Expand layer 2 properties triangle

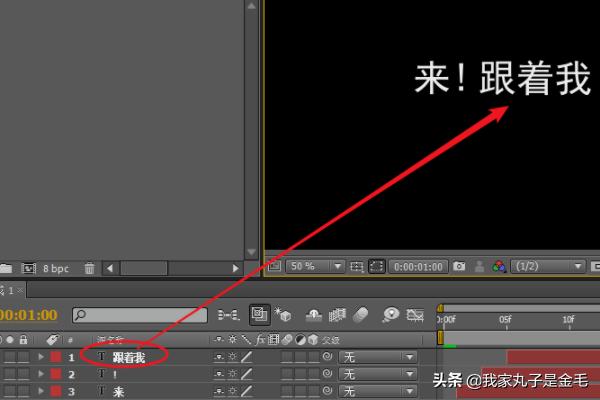[x=41, y=374]
